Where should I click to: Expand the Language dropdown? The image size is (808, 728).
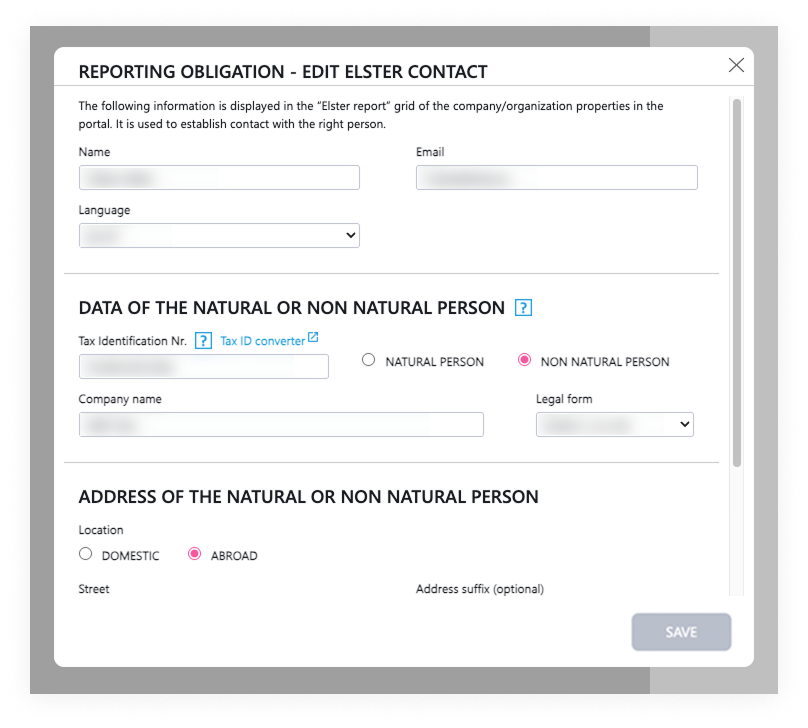pyautogui.click(x=219, y=235)
